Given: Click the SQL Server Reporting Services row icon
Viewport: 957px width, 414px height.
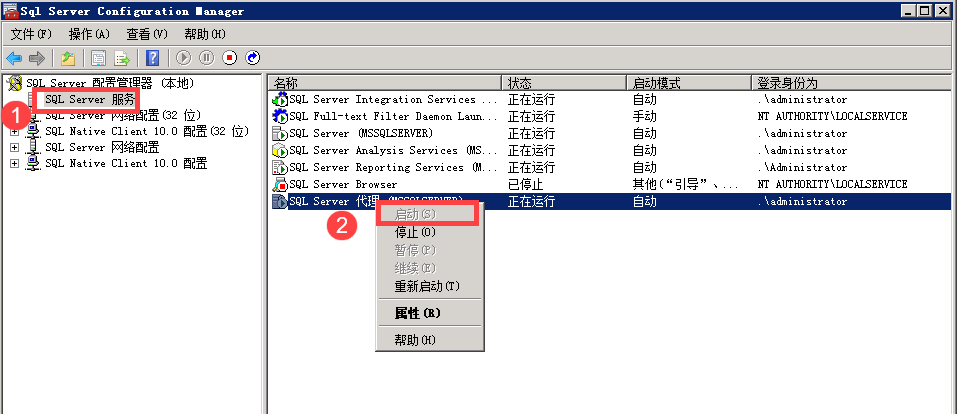Looking at the screenshot, I should (280, 167).
